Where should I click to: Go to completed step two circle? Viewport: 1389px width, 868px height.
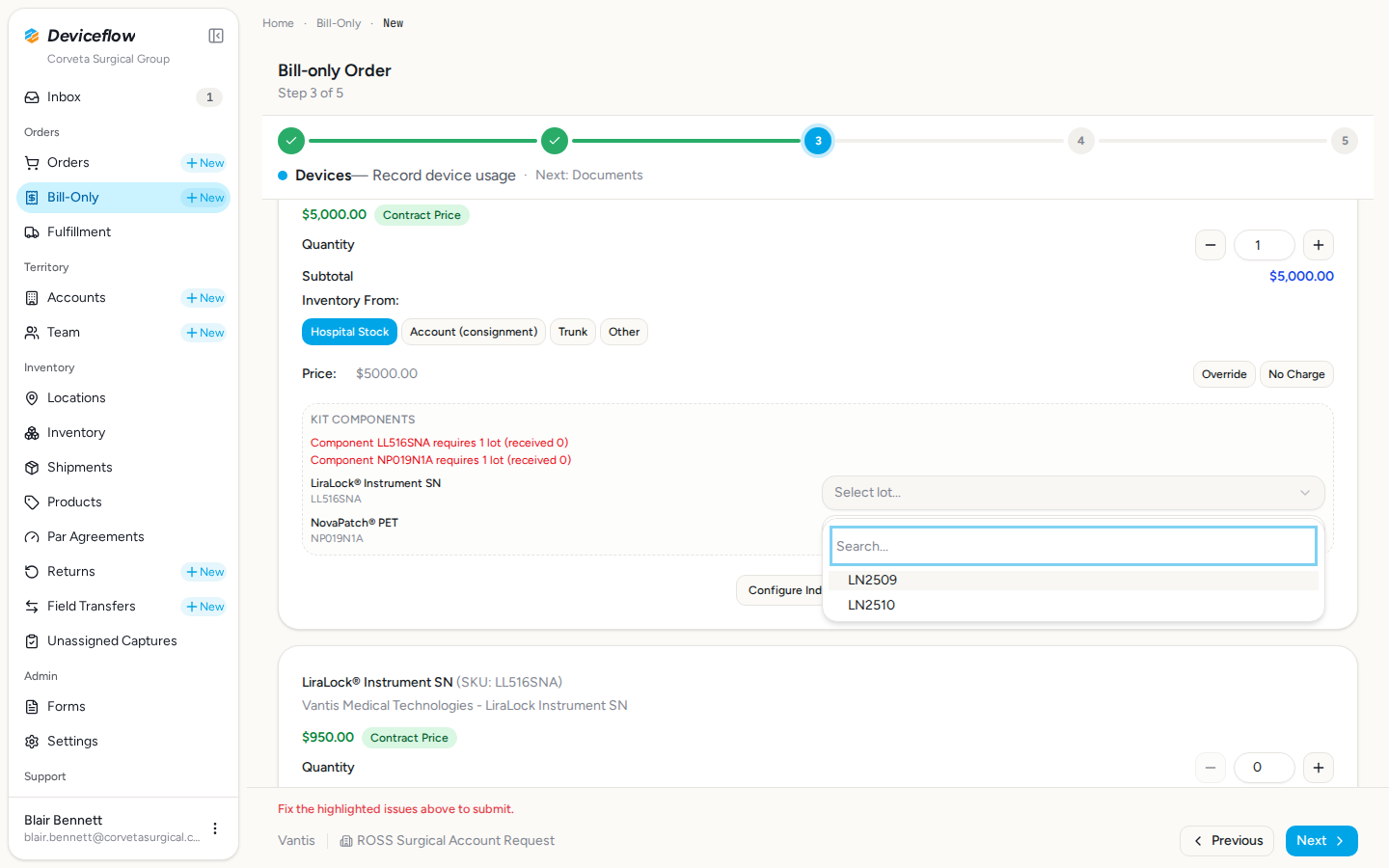(x=555, y=141)
